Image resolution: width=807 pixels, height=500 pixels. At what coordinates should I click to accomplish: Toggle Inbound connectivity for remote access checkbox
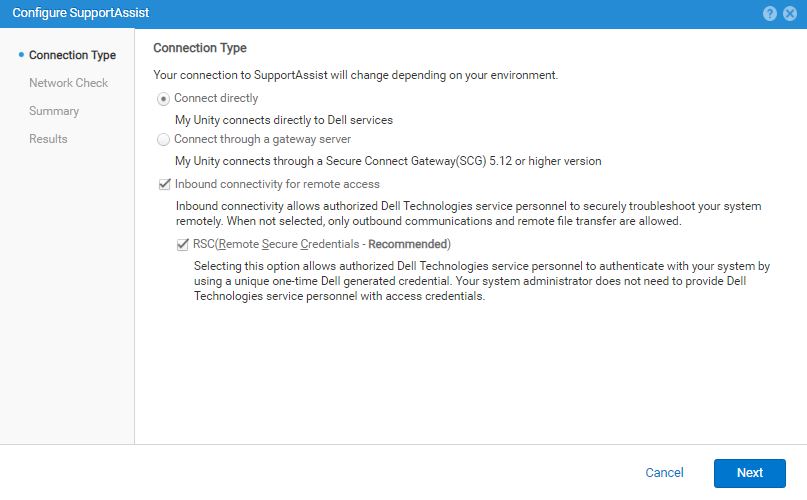pos(164,185)
